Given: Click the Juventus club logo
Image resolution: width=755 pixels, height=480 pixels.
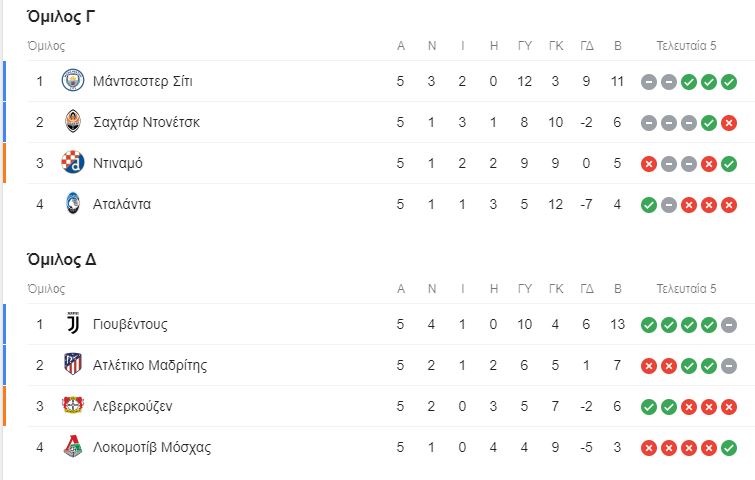Looking at the screenshot, I should pos(73,324).
